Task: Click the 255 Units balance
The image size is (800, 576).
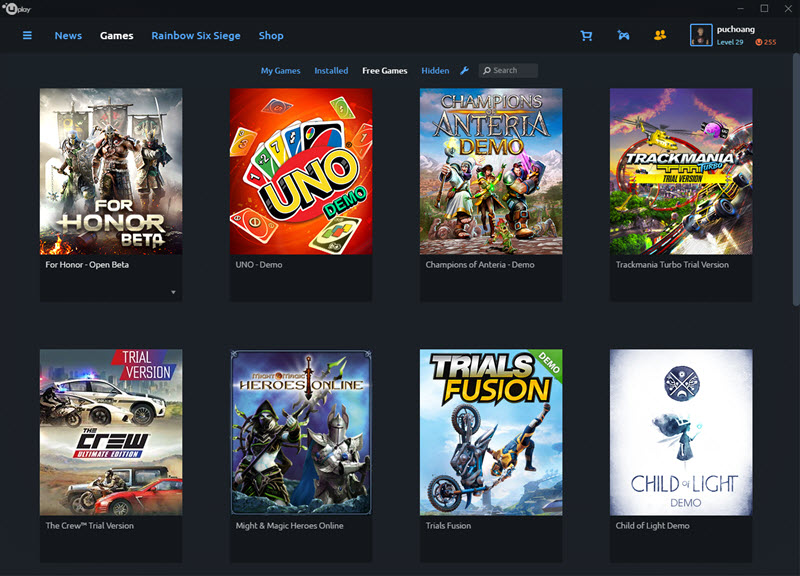Action: coord(770,42)
